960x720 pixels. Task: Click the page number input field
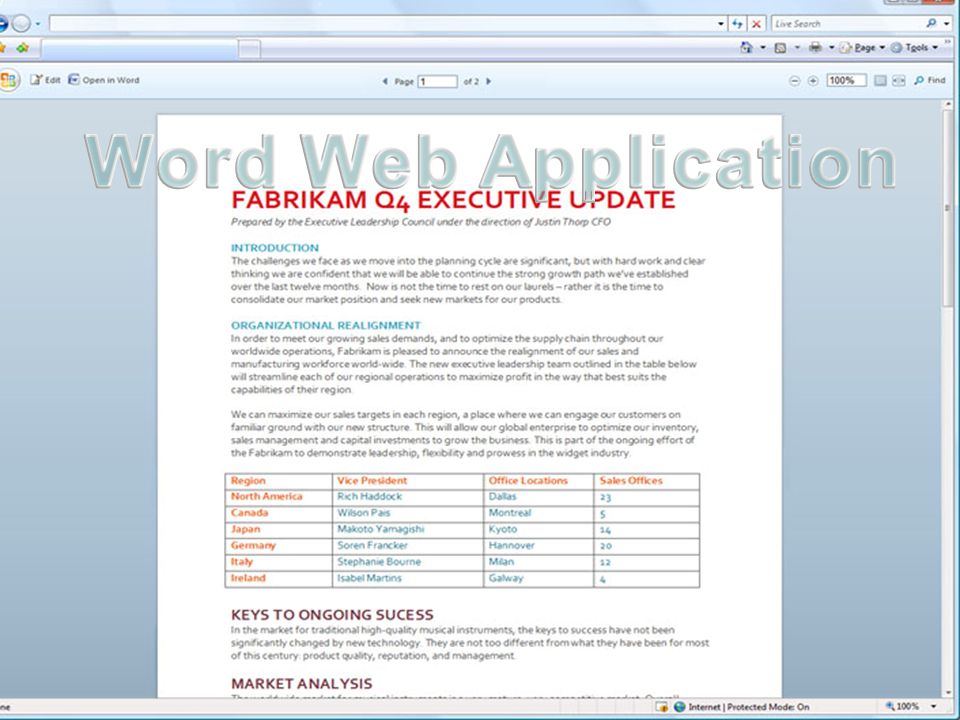[x=437, y=81]
